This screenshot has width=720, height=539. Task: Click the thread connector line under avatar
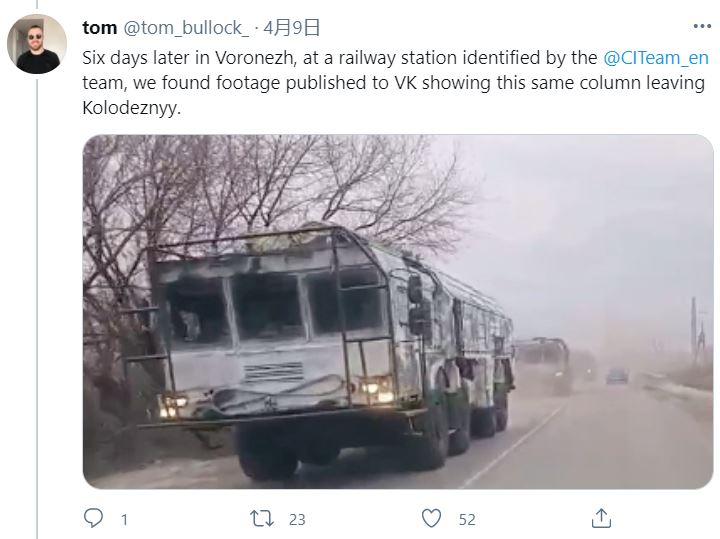click(37, 308)
